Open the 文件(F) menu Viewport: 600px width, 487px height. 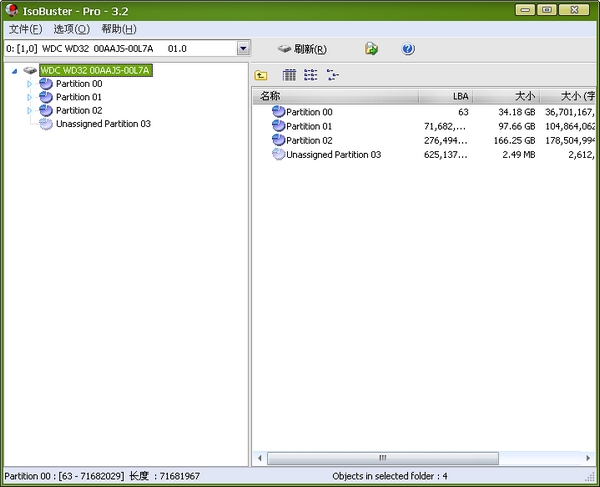coord(25,29)
